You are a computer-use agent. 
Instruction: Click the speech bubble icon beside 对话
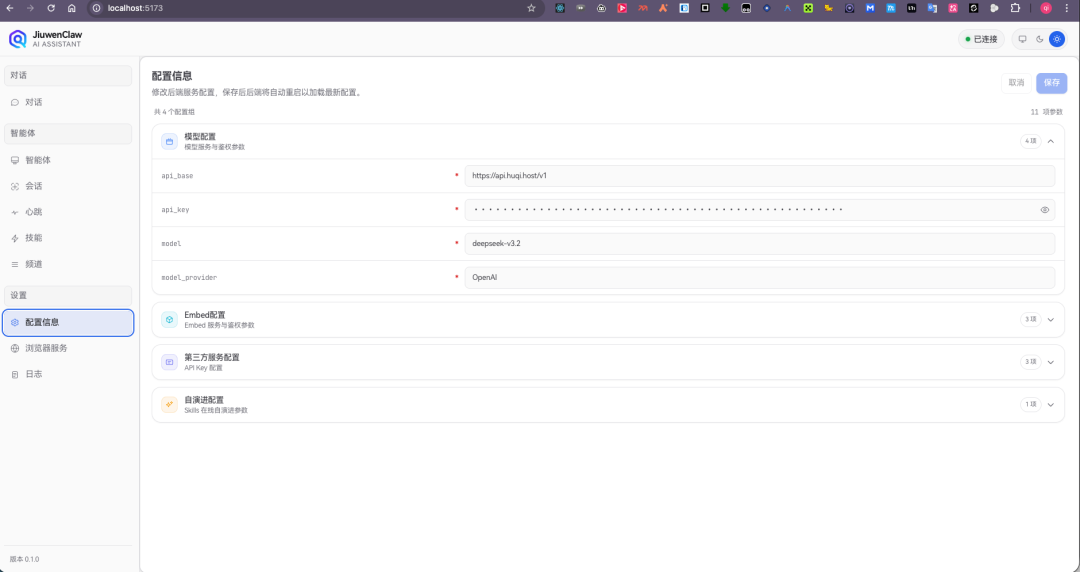pos(15,103)
